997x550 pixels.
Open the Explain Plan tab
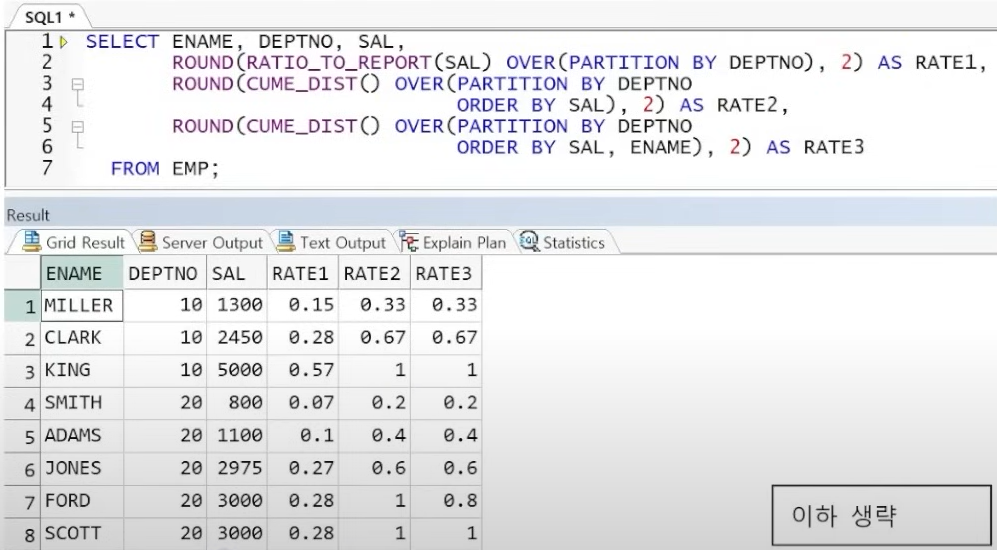(x=453, y=242)
